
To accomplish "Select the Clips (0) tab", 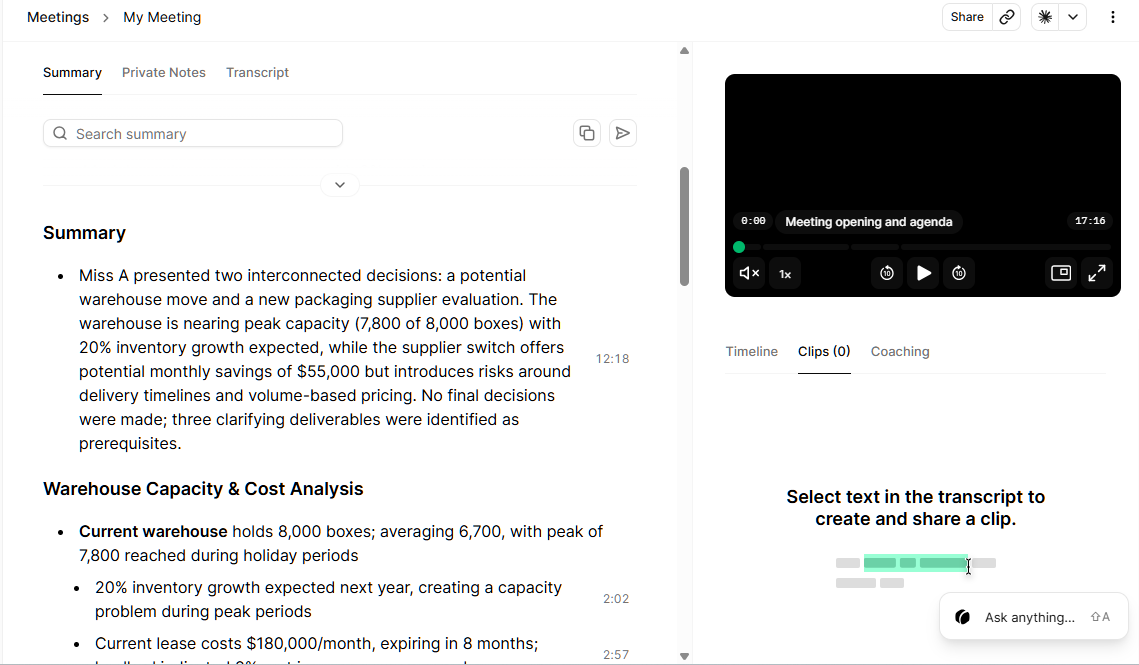I will (824, 352).
